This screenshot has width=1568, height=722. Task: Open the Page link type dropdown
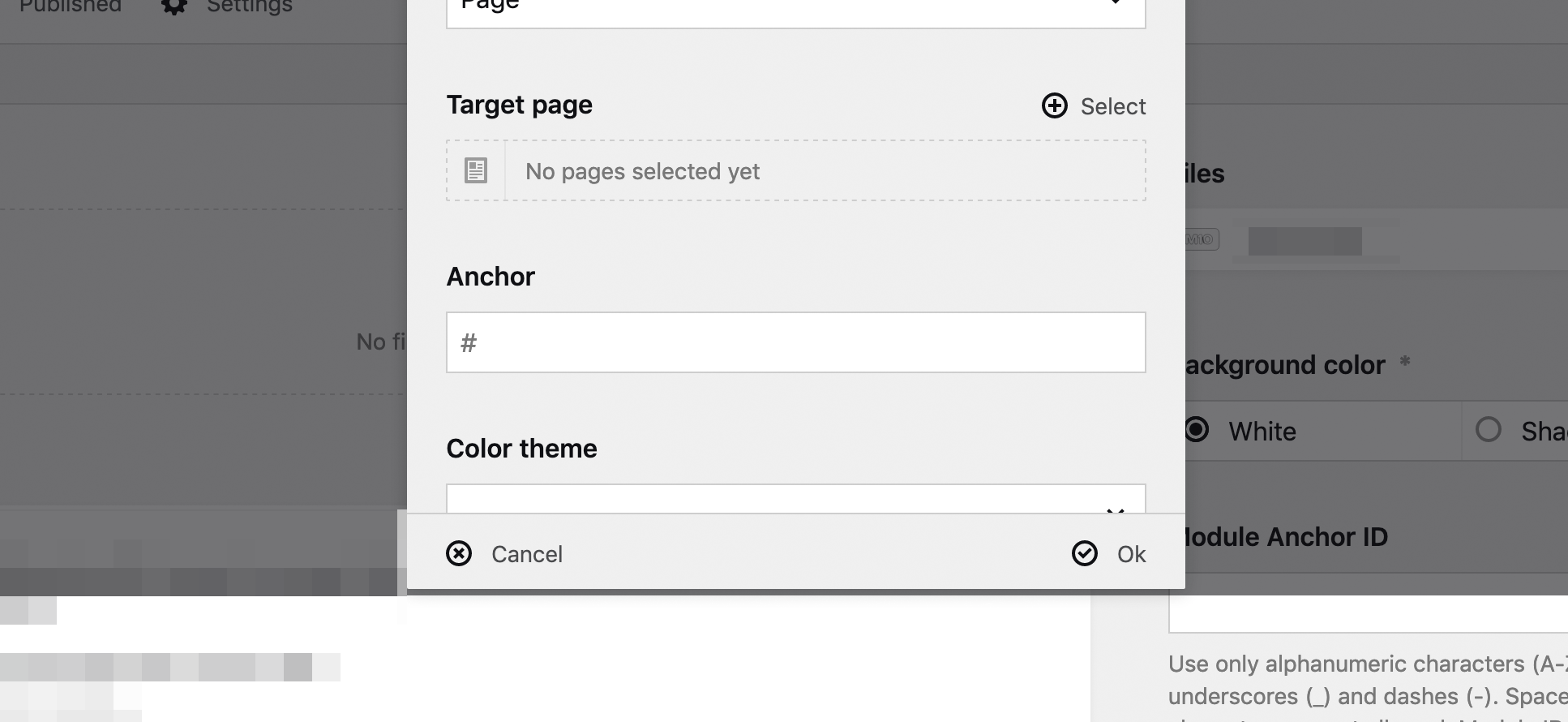click(795, 8)
